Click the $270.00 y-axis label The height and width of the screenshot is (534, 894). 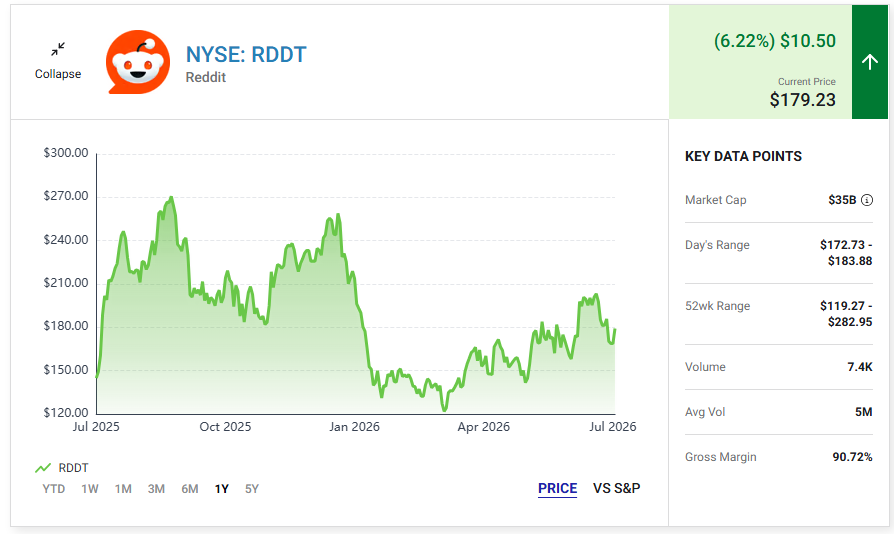66,196
